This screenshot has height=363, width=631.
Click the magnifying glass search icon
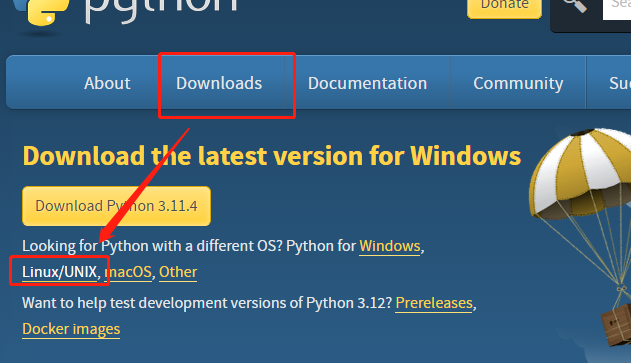pos(575,5)
